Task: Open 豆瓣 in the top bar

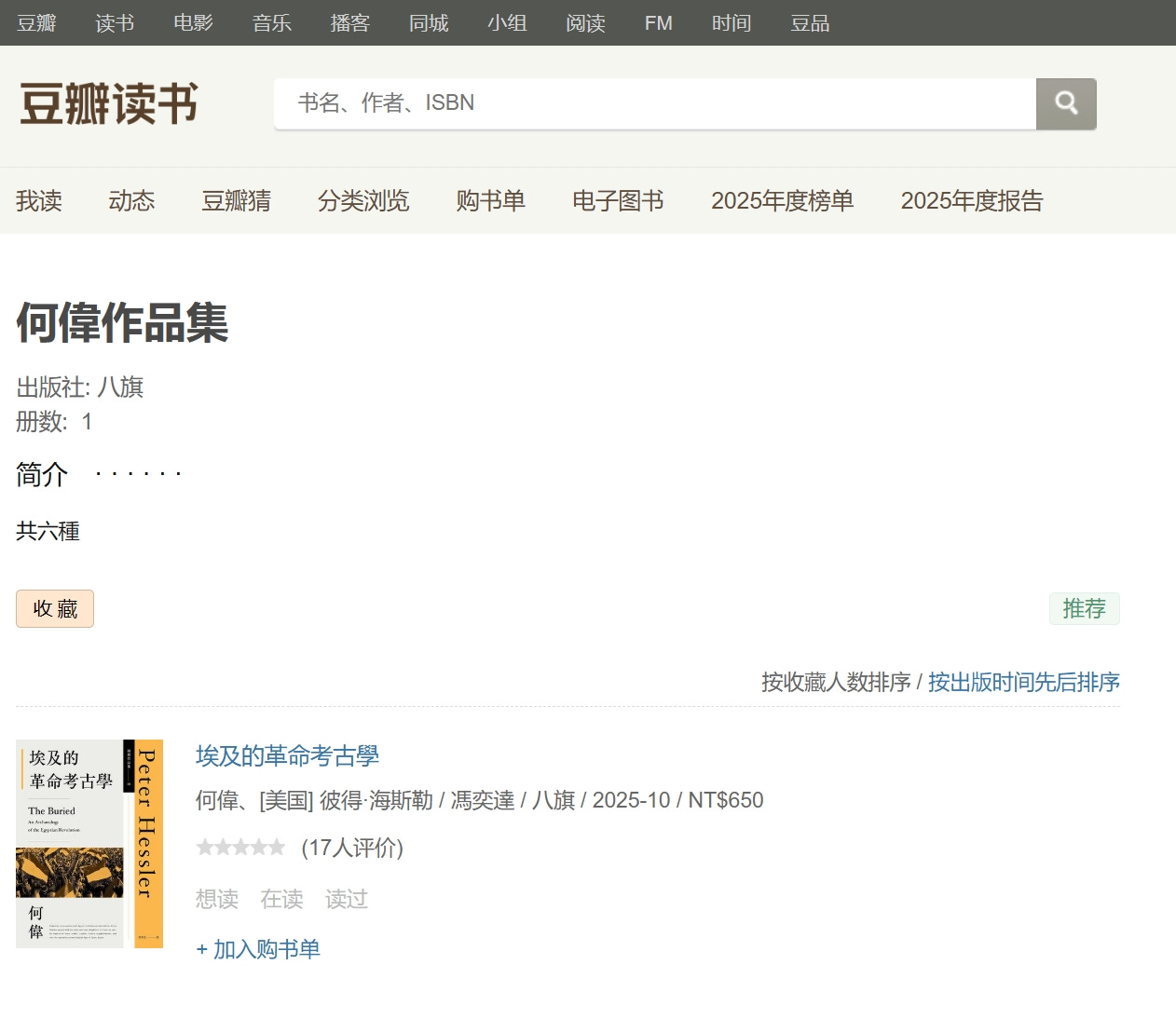Action: click(37, 23)
